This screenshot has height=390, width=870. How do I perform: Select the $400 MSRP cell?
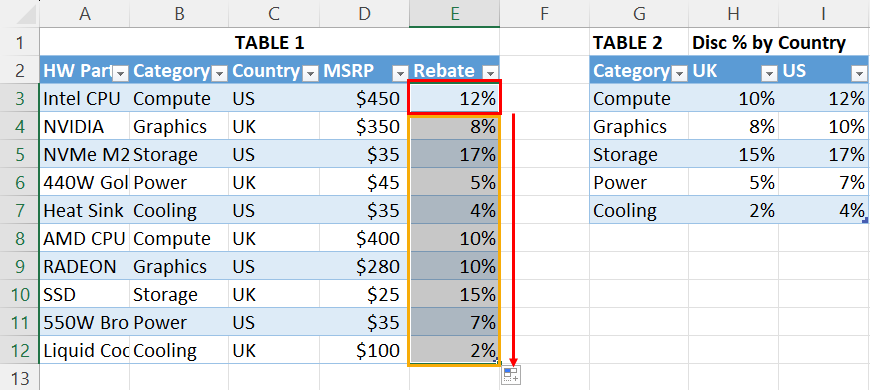pyautogui.click(x=364, y=239)
